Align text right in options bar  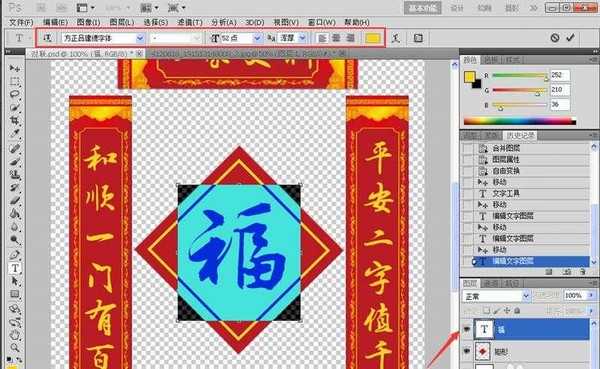(350, 38)
